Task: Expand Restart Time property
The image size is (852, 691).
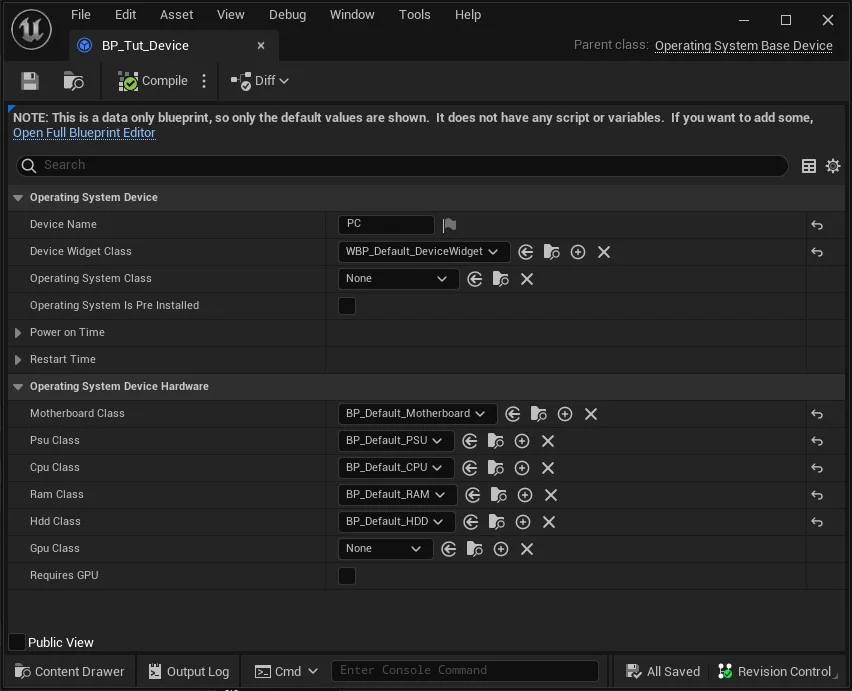Action: pos(18,360)
